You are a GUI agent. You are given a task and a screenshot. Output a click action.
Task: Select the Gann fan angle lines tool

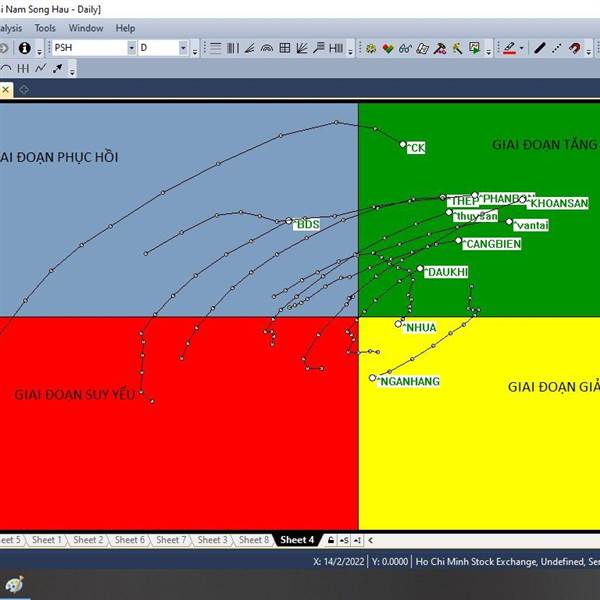pyautogui.click(x=250, y=48)
